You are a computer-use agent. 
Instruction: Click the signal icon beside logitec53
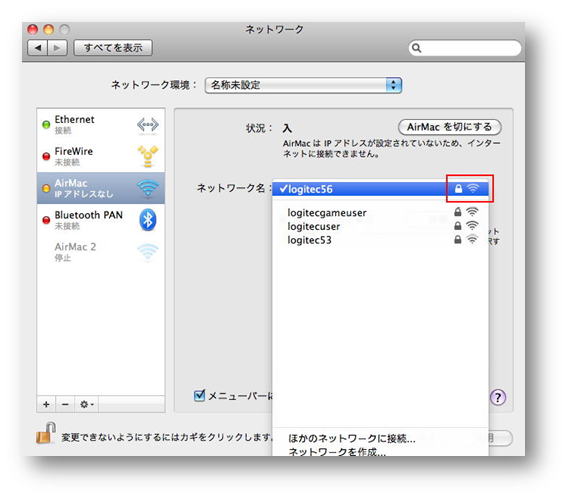point(472,239)
